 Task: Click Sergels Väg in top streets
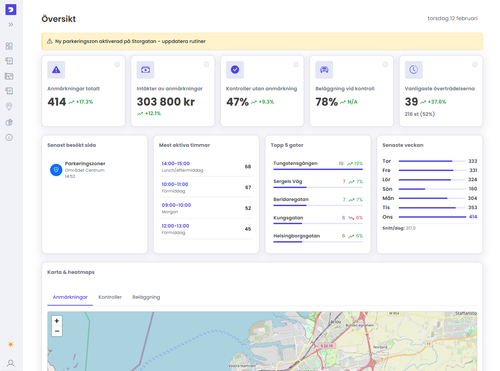(x=288, y=181)
